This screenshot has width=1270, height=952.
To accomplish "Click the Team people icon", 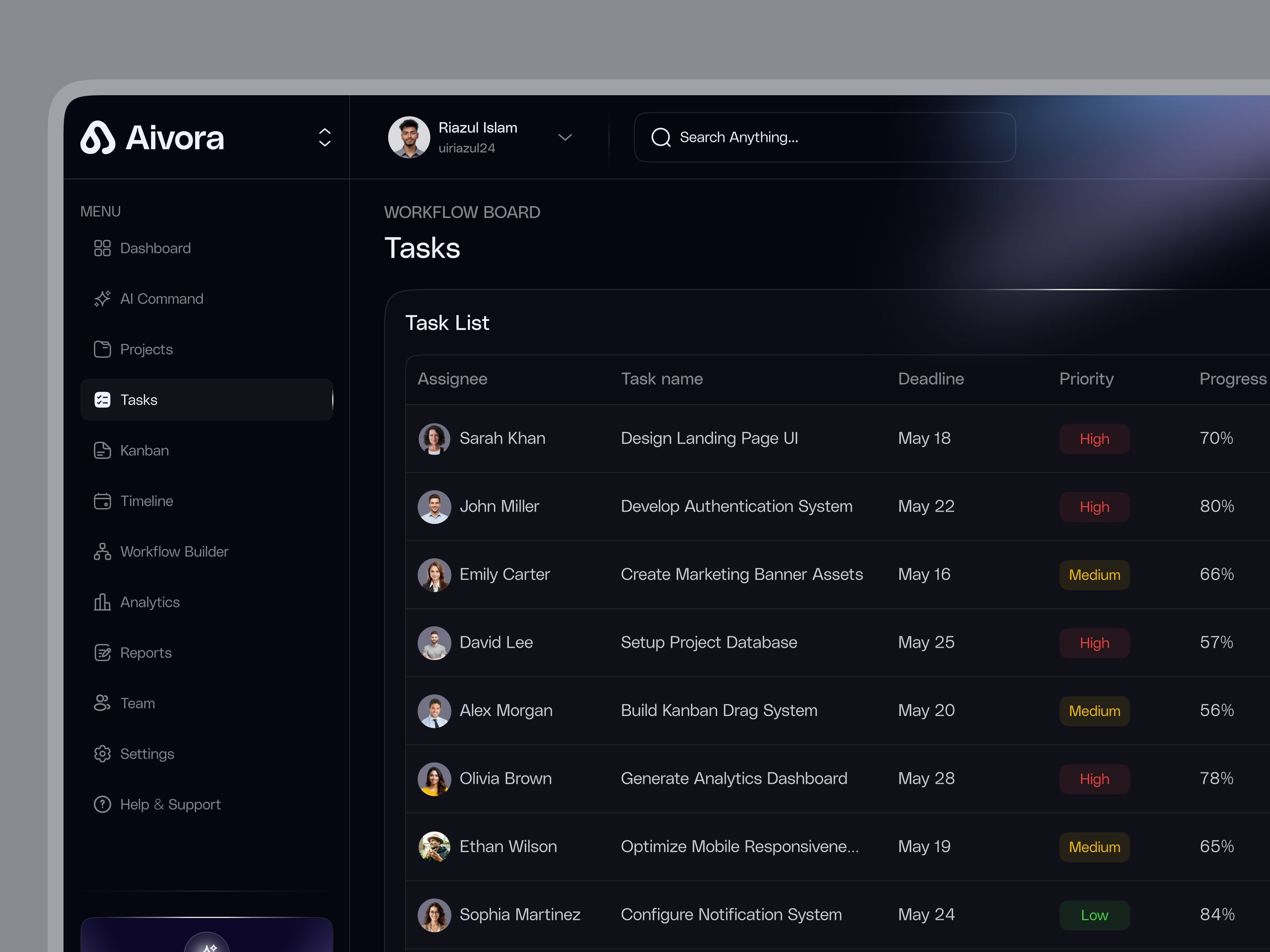I will click(x=102, y=703).
